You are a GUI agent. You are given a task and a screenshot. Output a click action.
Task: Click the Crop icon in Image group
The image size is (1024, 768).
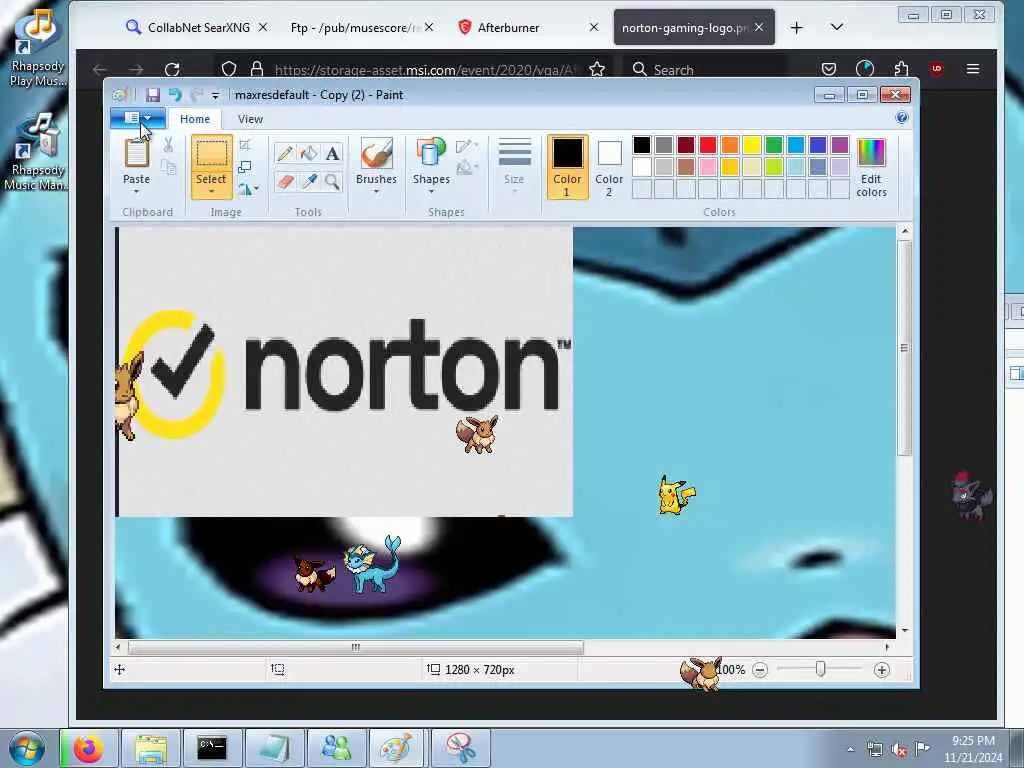pyautogui.click(x=245, y=145)
